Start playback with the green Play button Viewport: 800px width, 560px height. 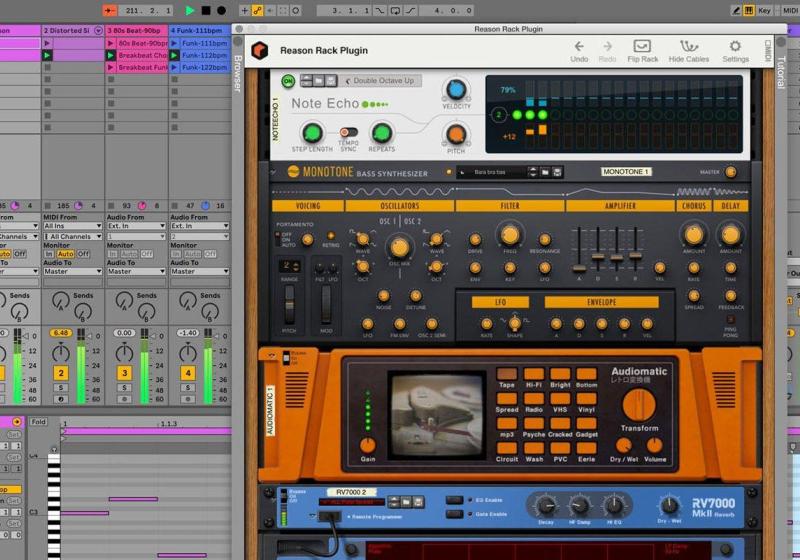pyautogui.click(x=190, y=10)
